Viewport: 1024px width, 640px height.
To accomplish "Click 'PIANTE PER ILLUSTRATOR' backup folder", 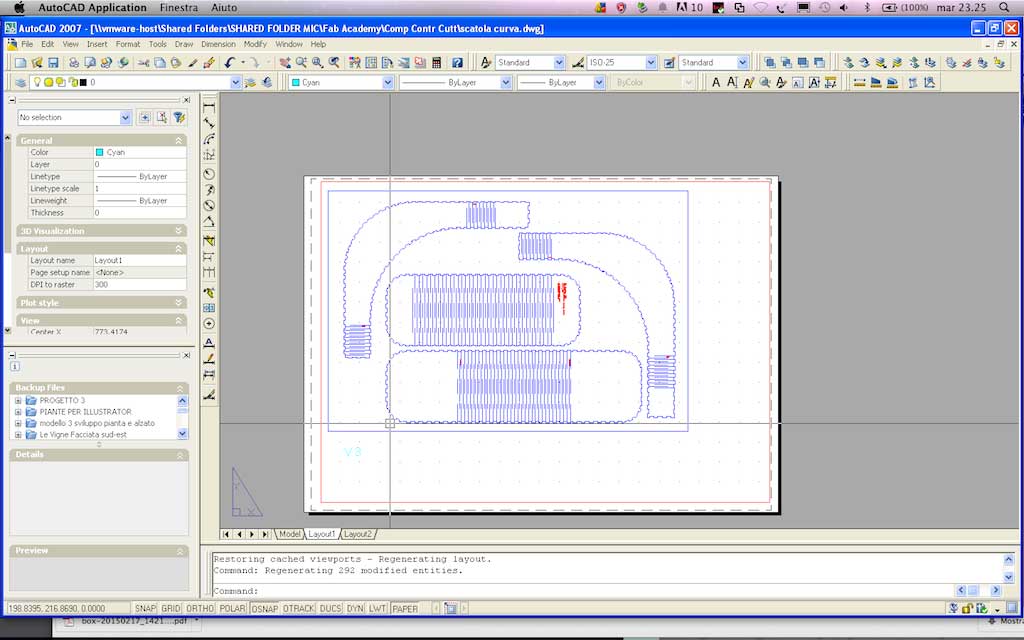I will pos(85,411).
